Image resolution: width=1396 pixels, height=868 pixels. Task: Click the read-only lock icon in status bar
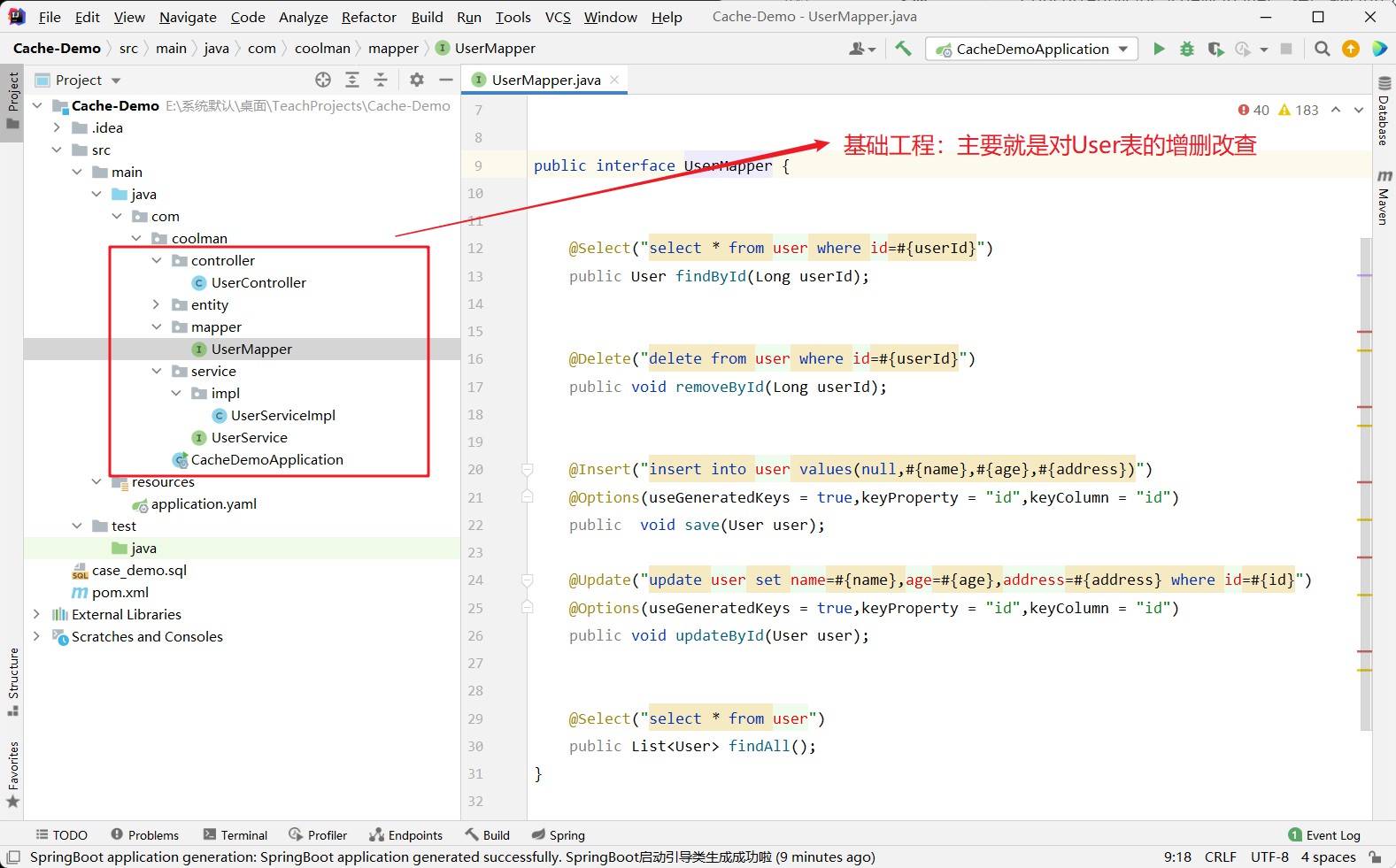1375,856
